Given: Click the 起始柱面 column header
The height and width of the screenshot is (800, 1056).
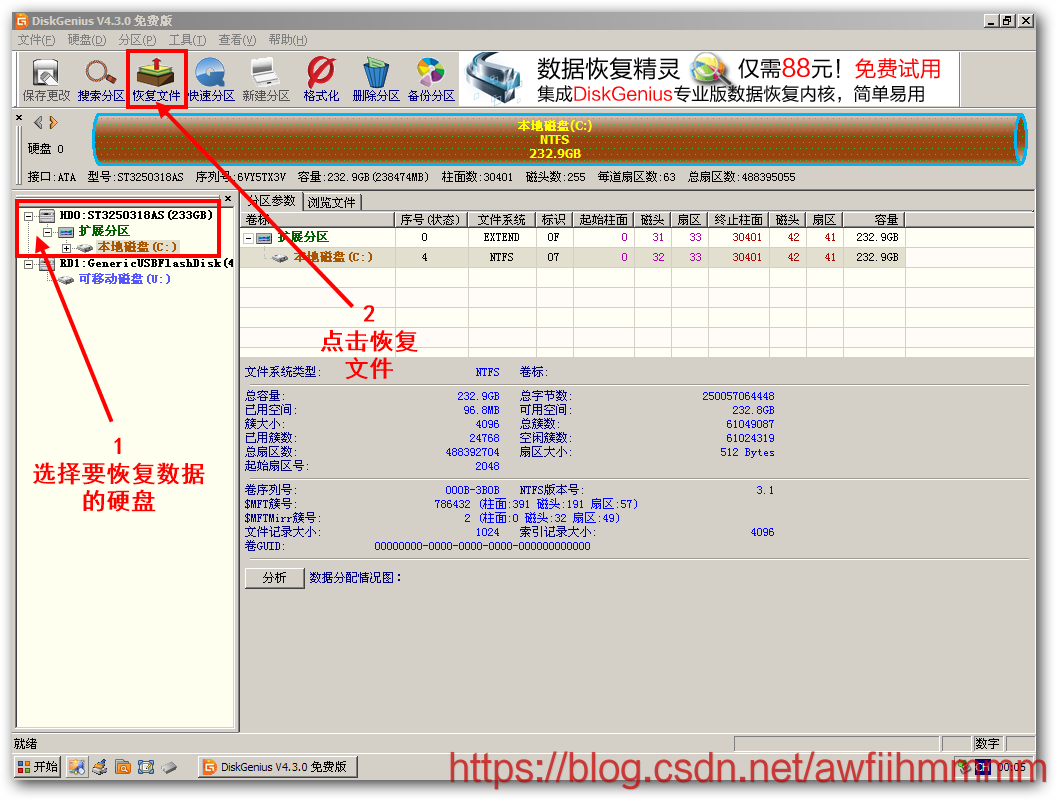Looking at the screenshot, I should [603, 220].
